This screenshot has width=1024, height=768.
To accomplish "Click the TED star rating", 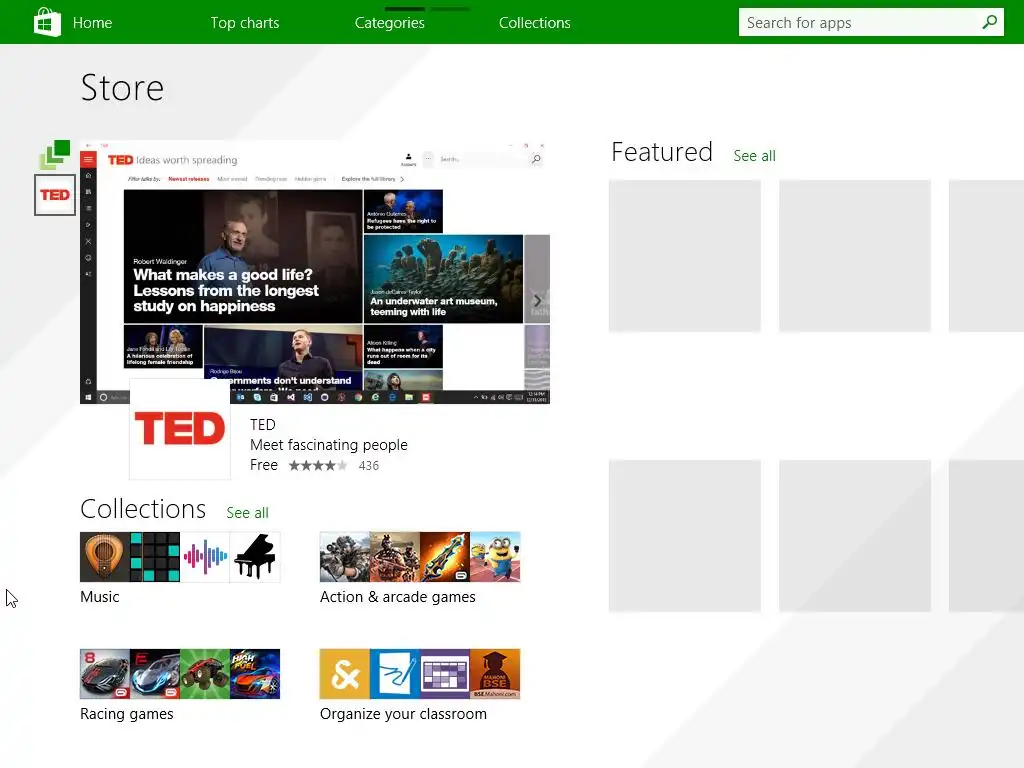I will tap(317, 465).
